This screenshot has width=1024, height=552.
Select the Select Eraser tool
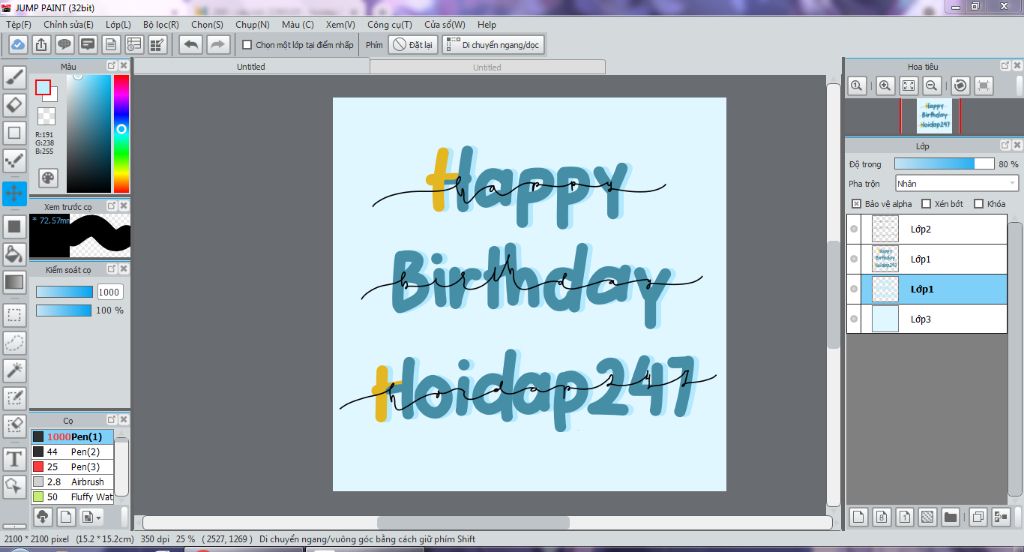[14, 426]
